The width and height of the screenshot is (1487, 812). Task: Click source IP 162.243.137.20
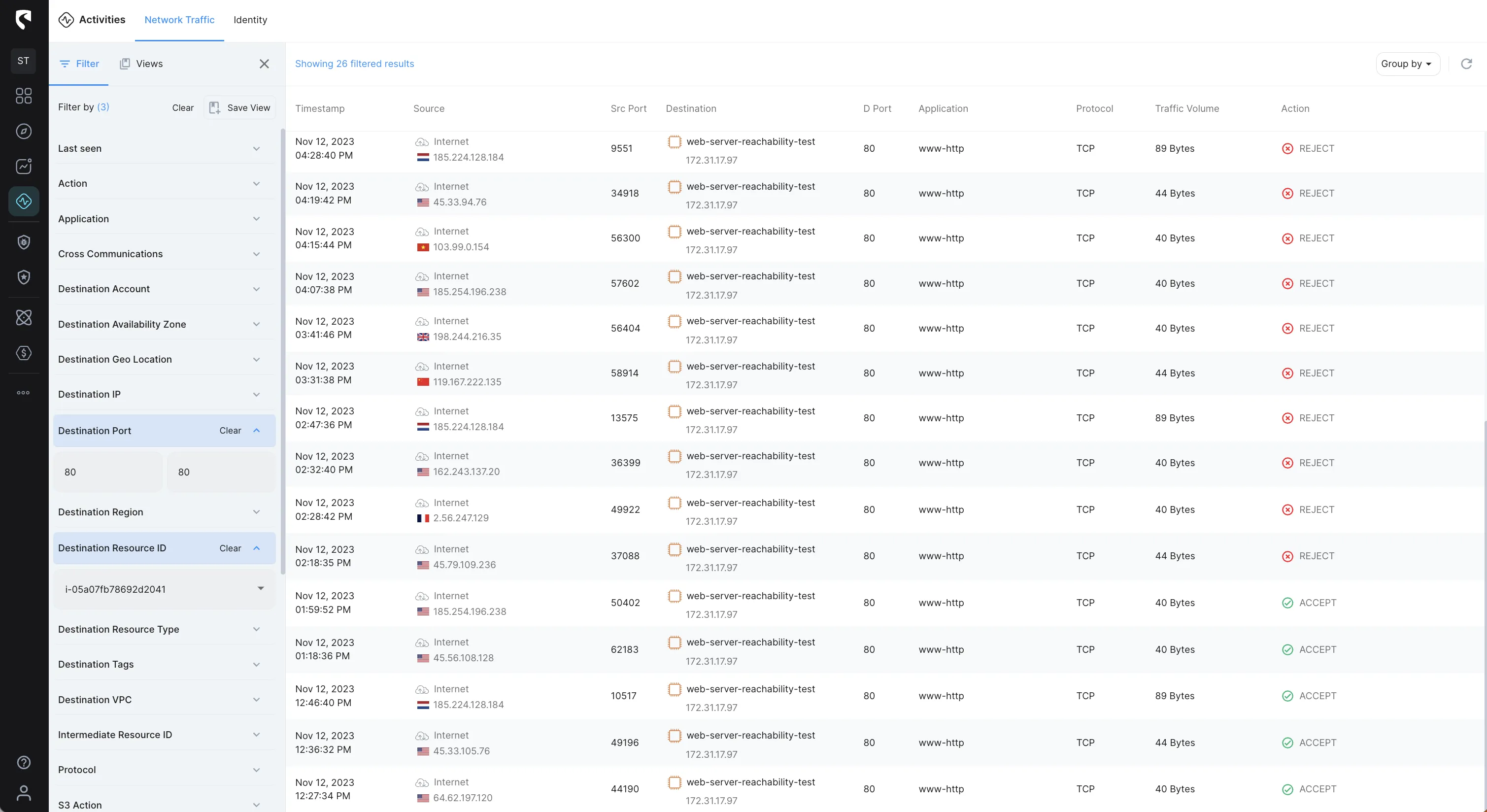(x=467, y=472)
